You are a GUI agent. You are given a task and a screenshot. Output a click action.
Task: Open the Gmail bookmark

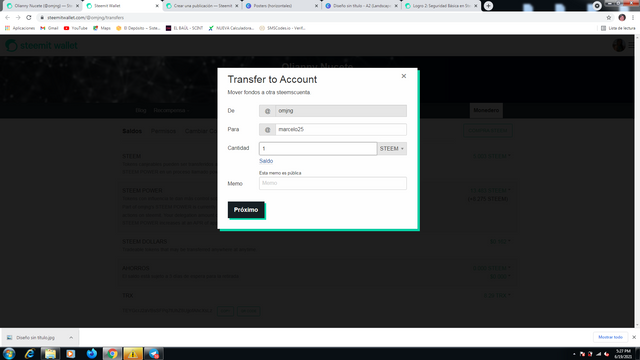49,28
